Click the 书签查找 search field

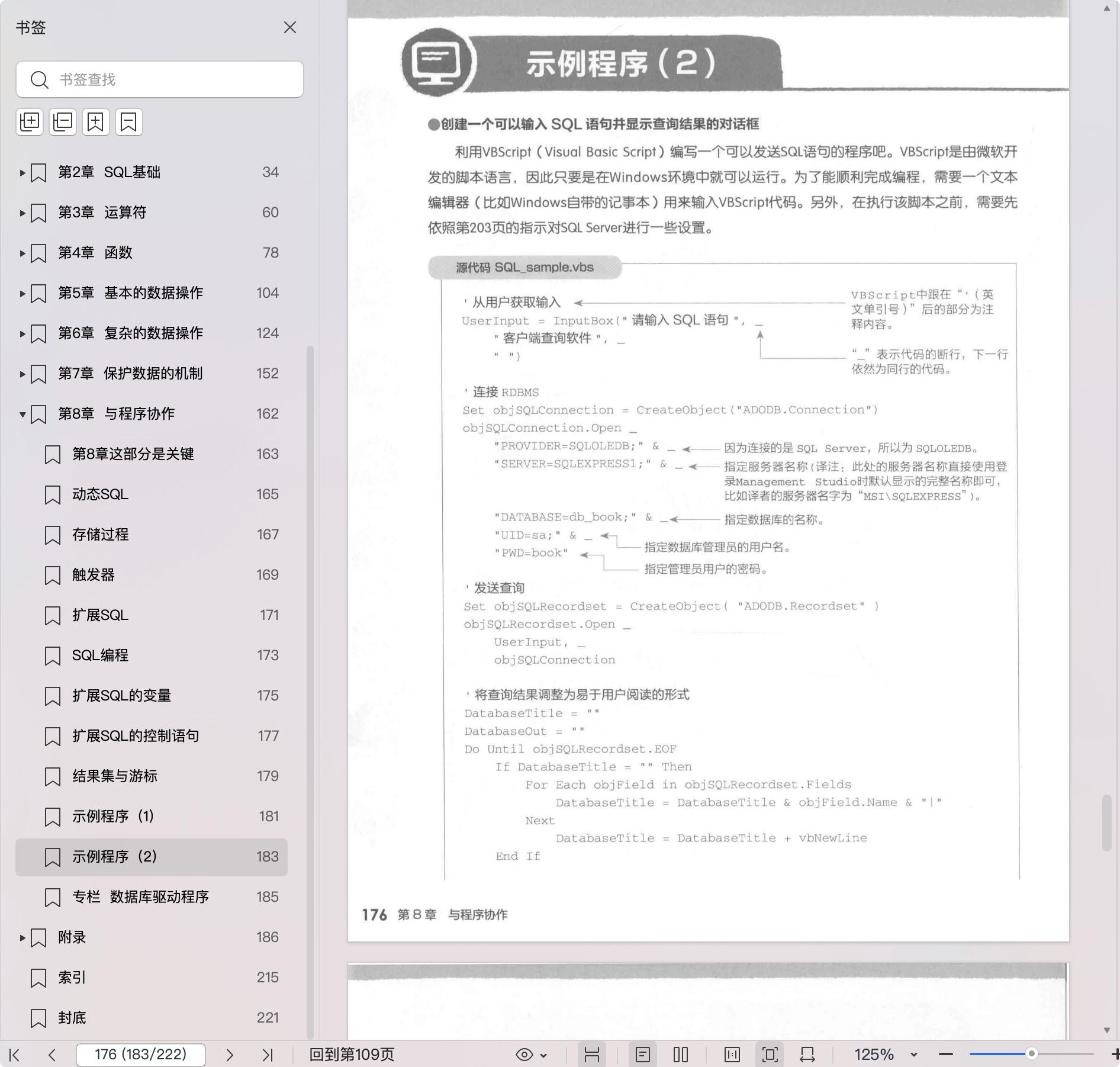pos(160,79)
